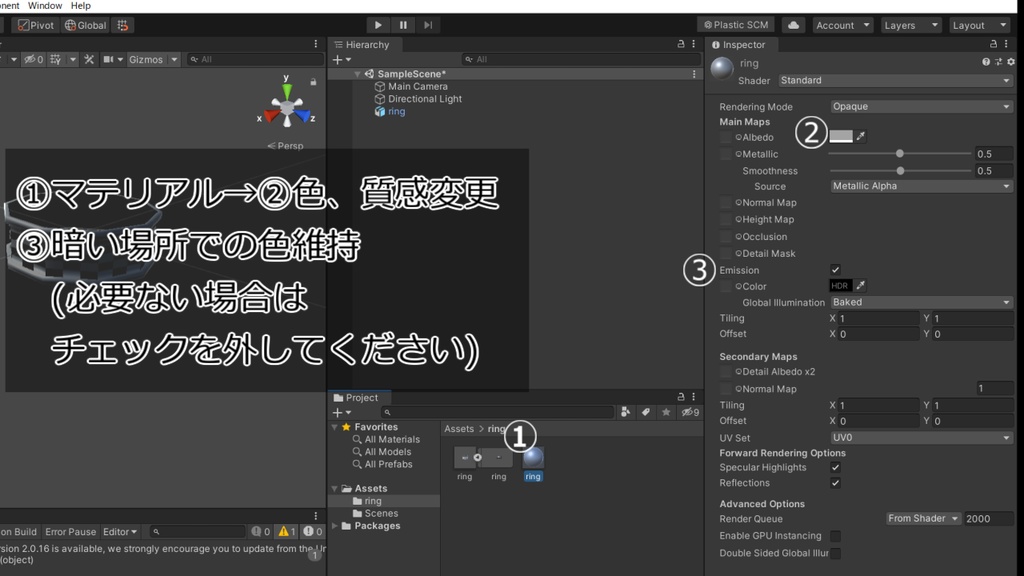Enable GPU Instancing checkbox
The height and width of the screenshot is (576, 1024).
click(x=835, y=536)
